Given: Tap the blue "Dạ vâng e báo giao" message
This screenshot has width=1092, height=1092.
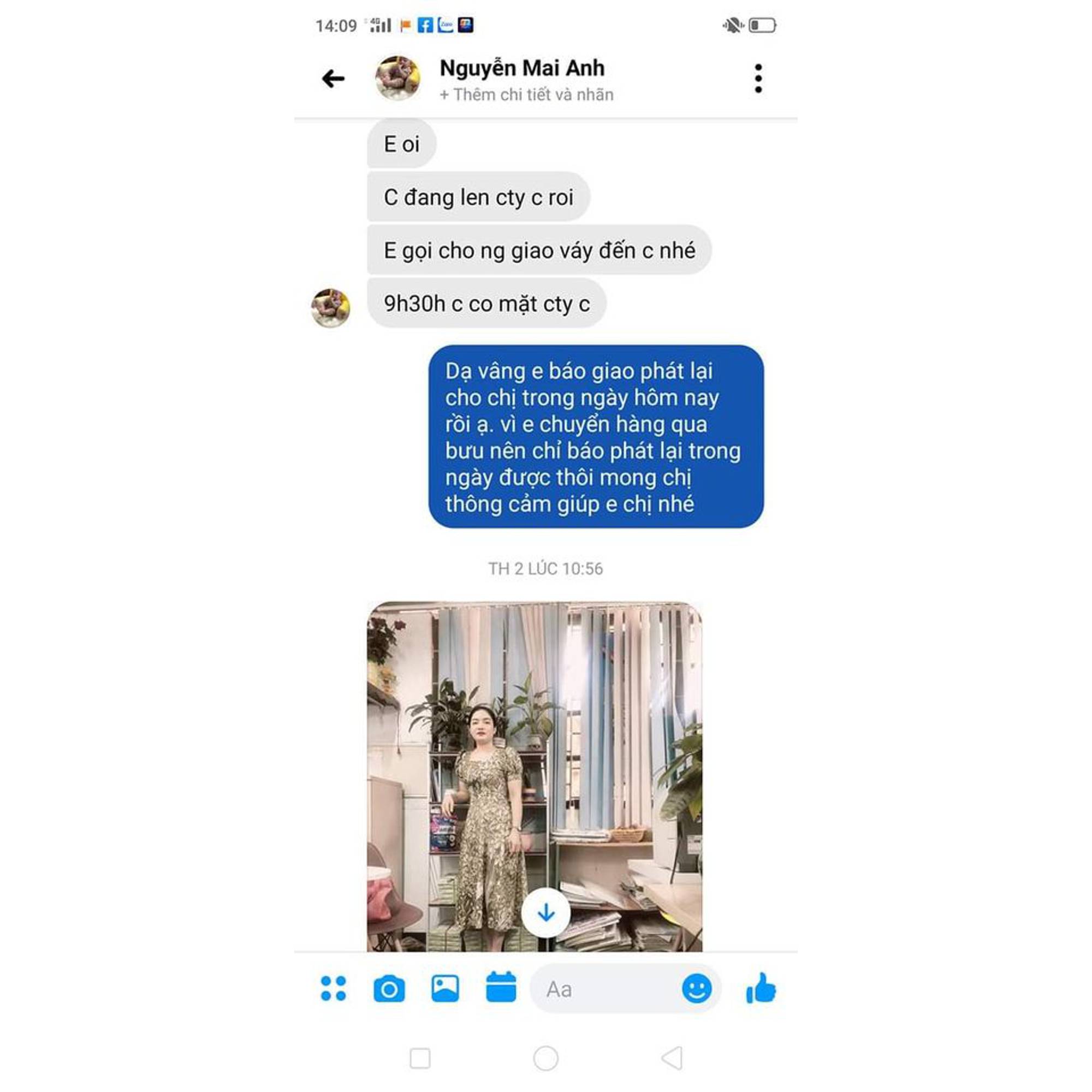Looking at the screenshot, I should pos(596,437).
